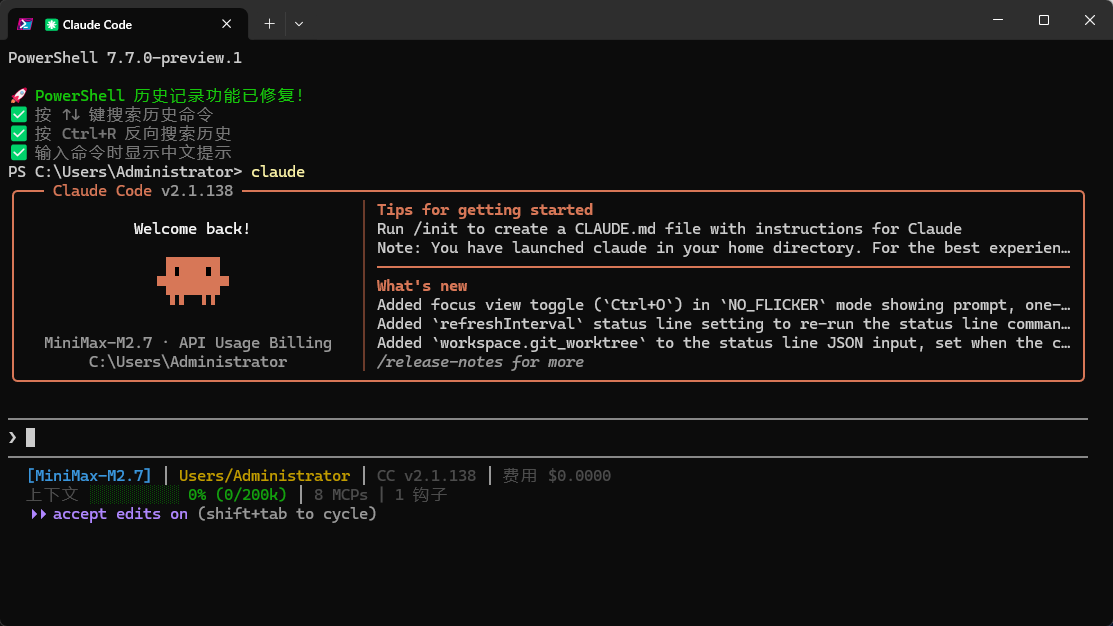Open a new terminal tab with the plus button

tap(269, 24)
